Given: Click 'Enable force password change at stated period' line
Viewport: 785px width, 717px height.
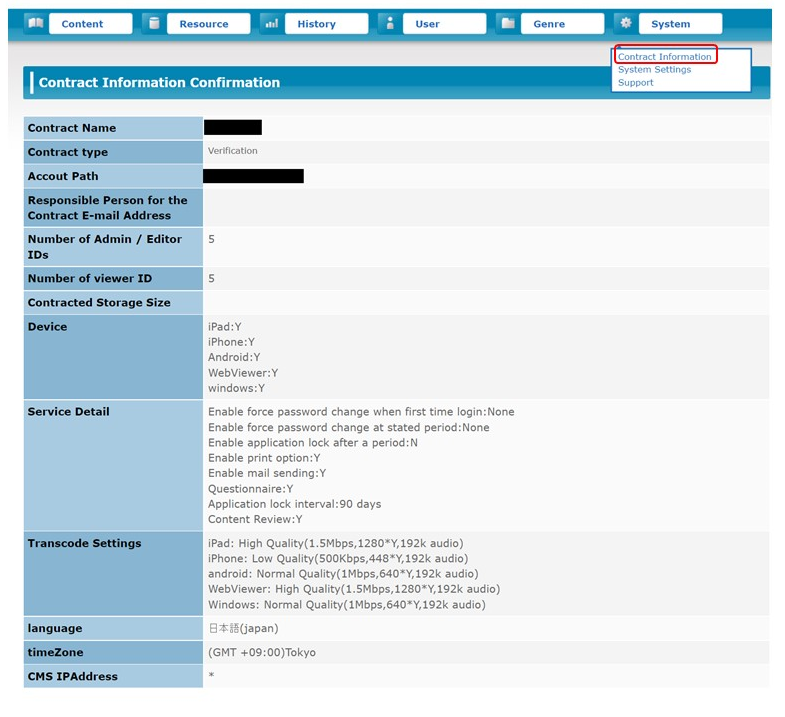Looking at the screenshot, I should pos(348,427).
